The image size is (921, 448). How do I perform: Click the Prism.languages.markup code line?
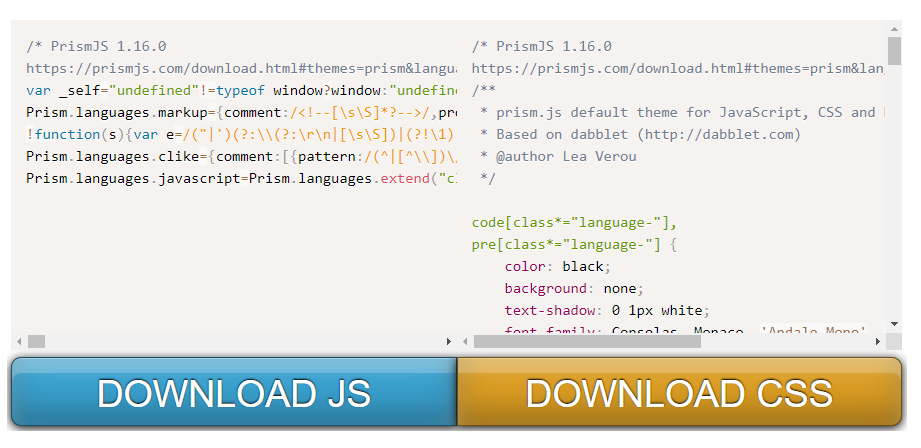tap(241, 113)
